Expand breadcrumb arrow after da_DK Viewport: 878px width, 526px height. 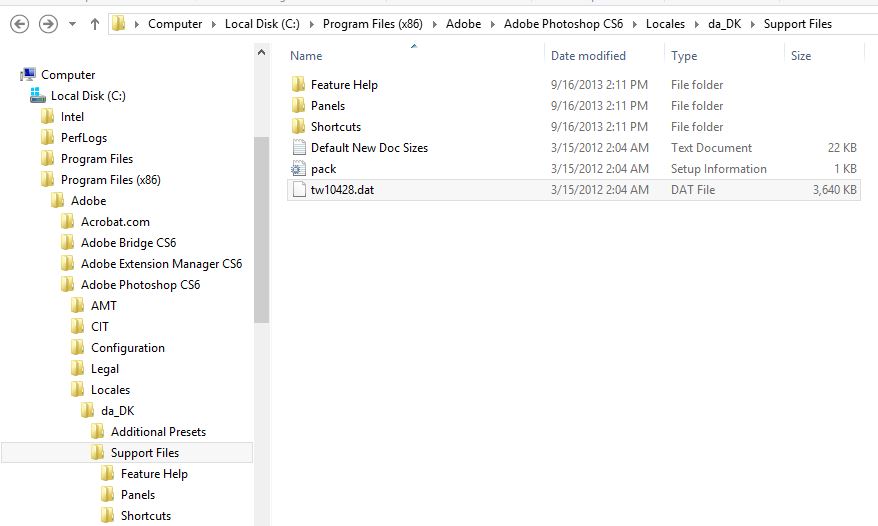[753, 24]
